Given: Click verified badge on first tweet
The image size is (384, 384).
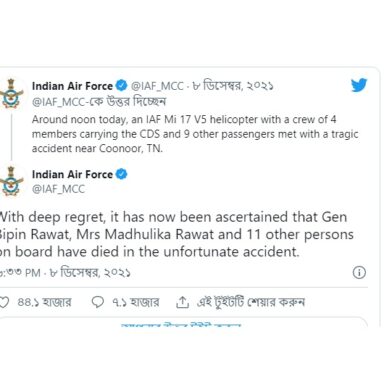Looking at the screenshot, I should [x=122, y=86].
